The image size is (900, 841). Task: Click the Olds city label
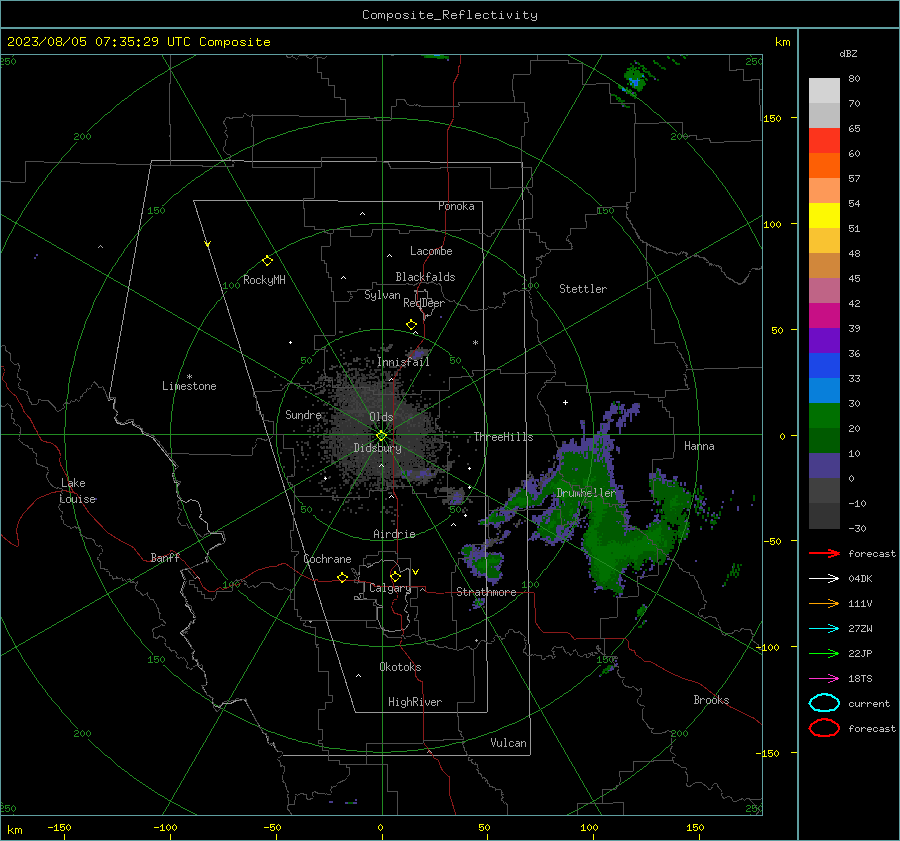[381, 417]
